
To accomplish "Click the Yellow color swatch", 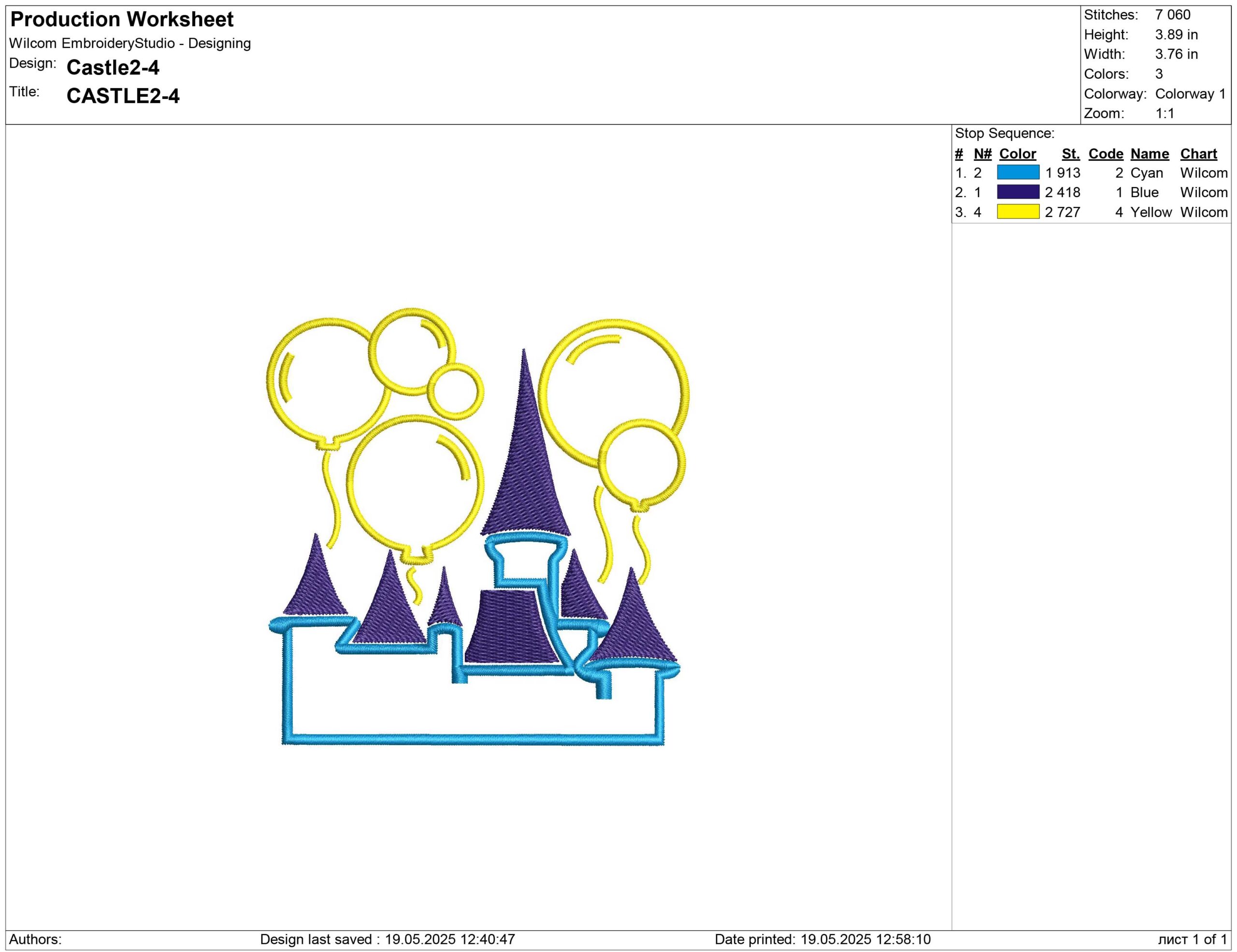I will [1018, 212].
